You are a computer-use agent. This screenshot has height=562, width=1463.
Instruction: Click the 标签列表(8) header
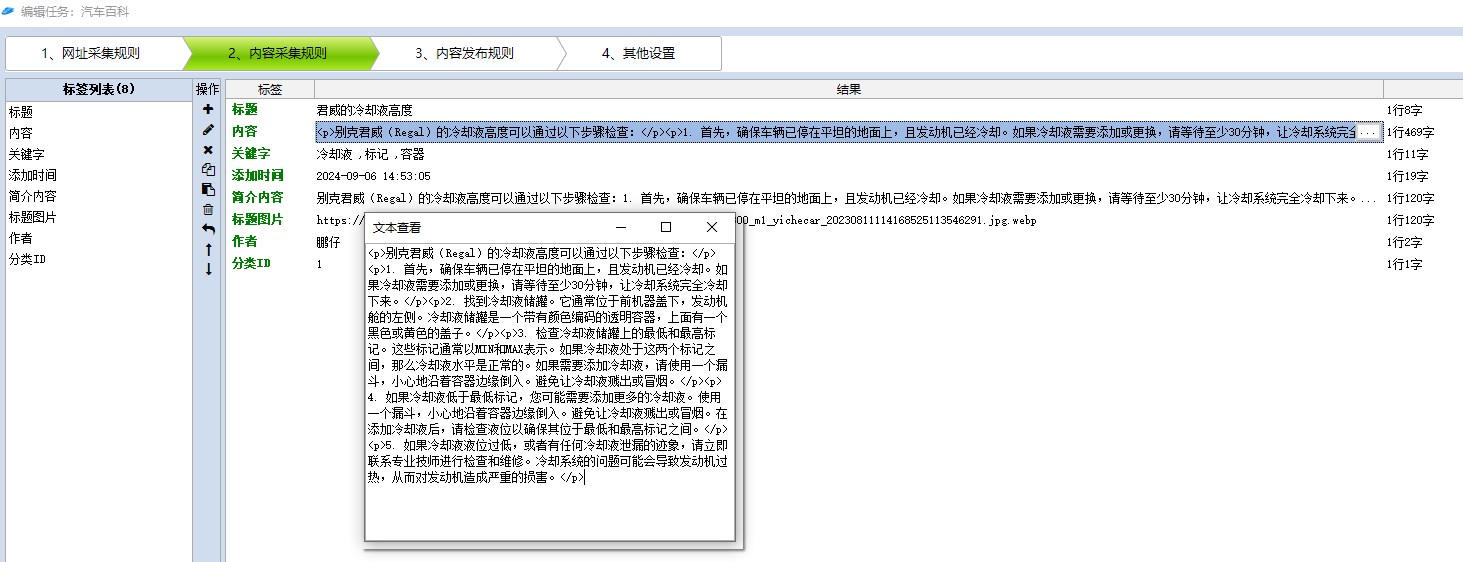[98, 89]
